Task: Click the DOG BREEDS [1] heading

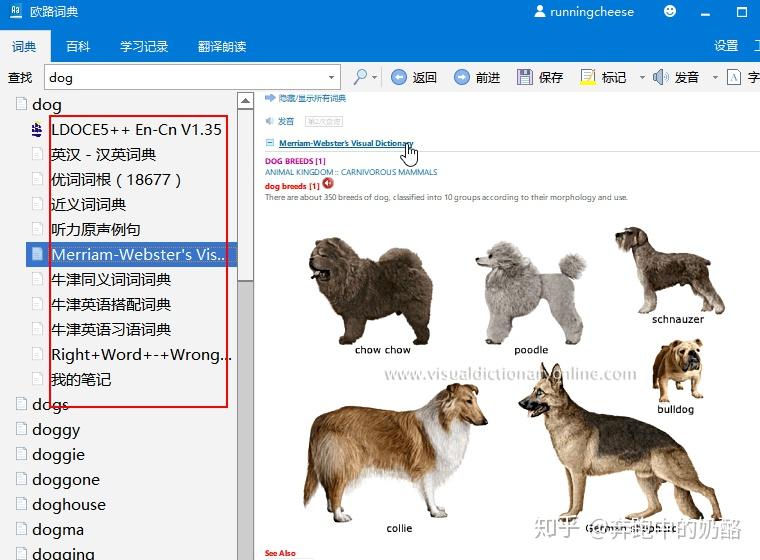Action: (x=295, y=161)
